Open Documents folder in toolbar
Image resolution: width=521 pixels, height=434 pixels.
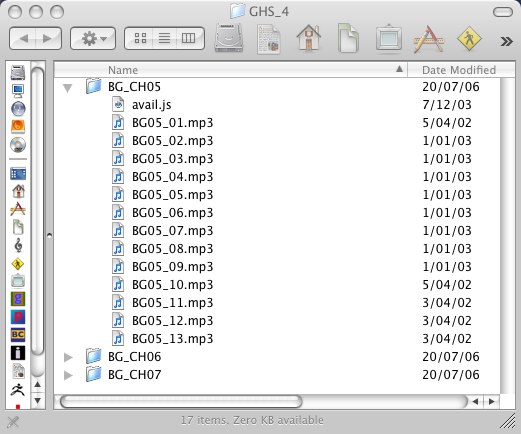pyautogui.click(x=348, y=38)
